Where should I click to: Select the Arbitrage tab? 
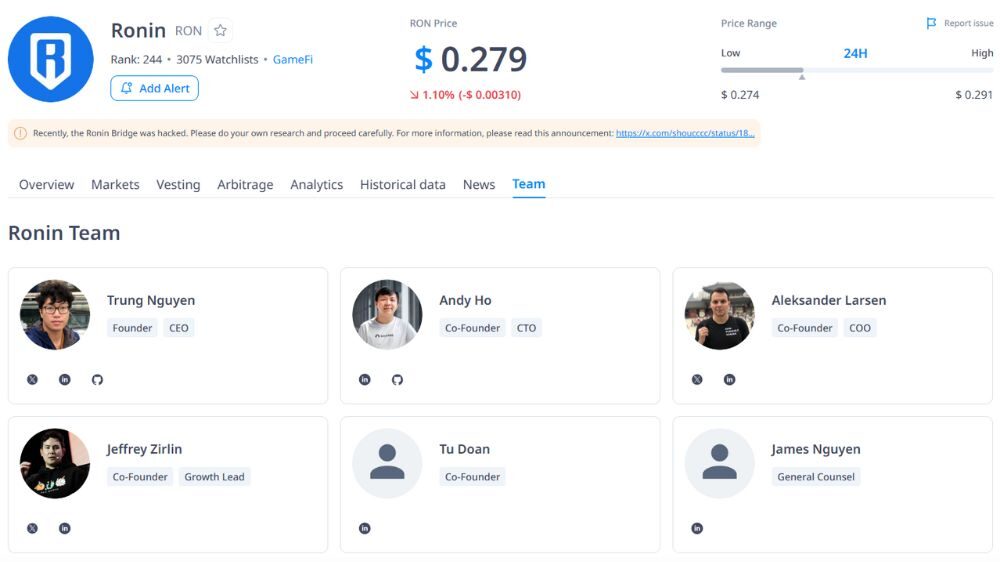pyautogui.click(x=245, y=185)
